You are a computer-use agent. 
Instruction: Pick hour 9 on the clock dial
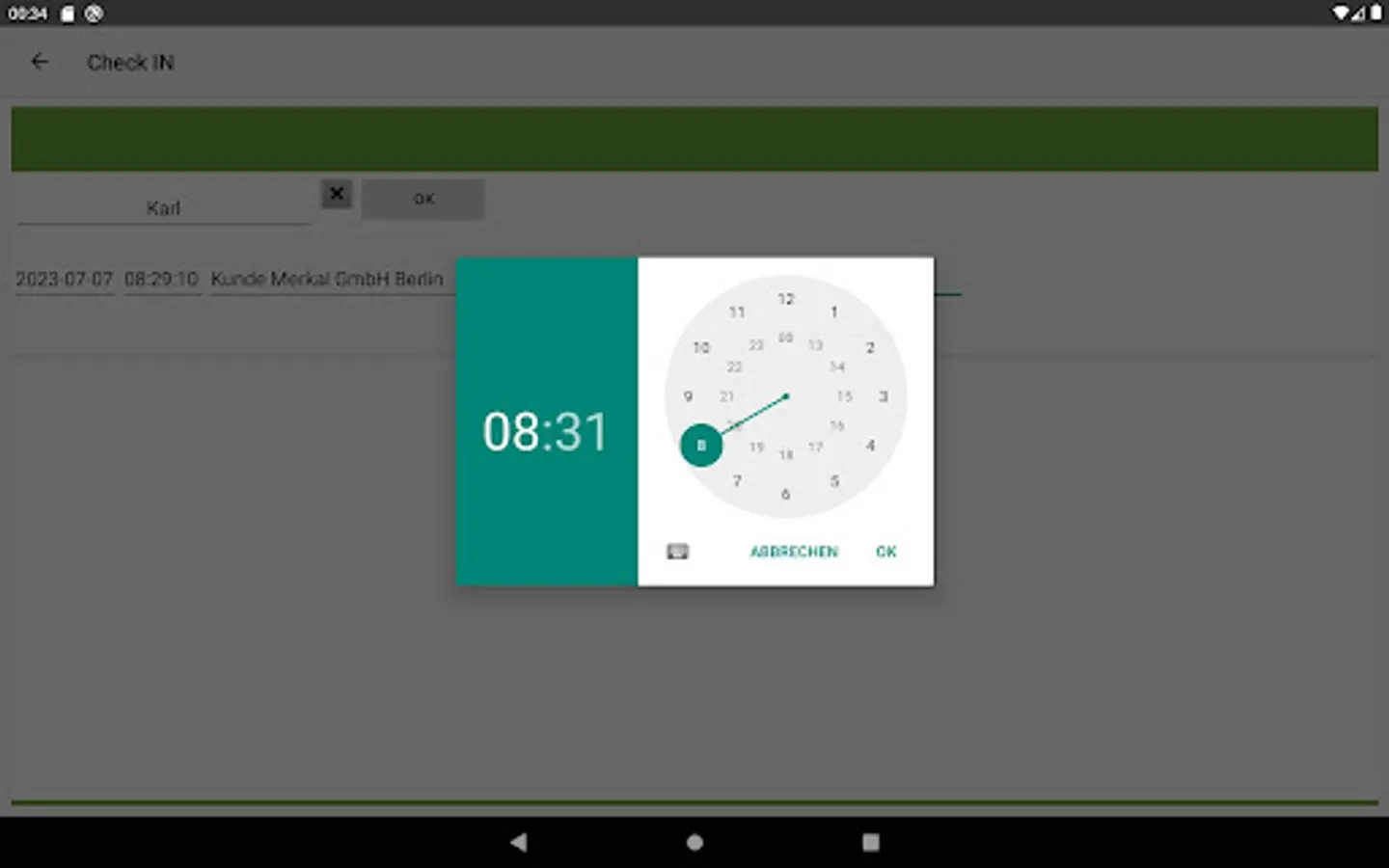click(x=688, y=396)
